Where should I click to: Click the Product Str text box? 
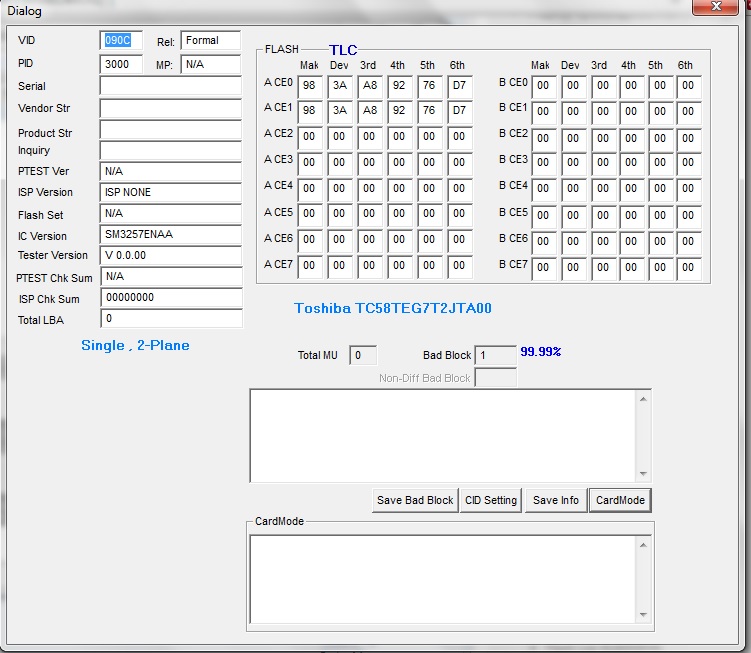click(x=171, y=130)
